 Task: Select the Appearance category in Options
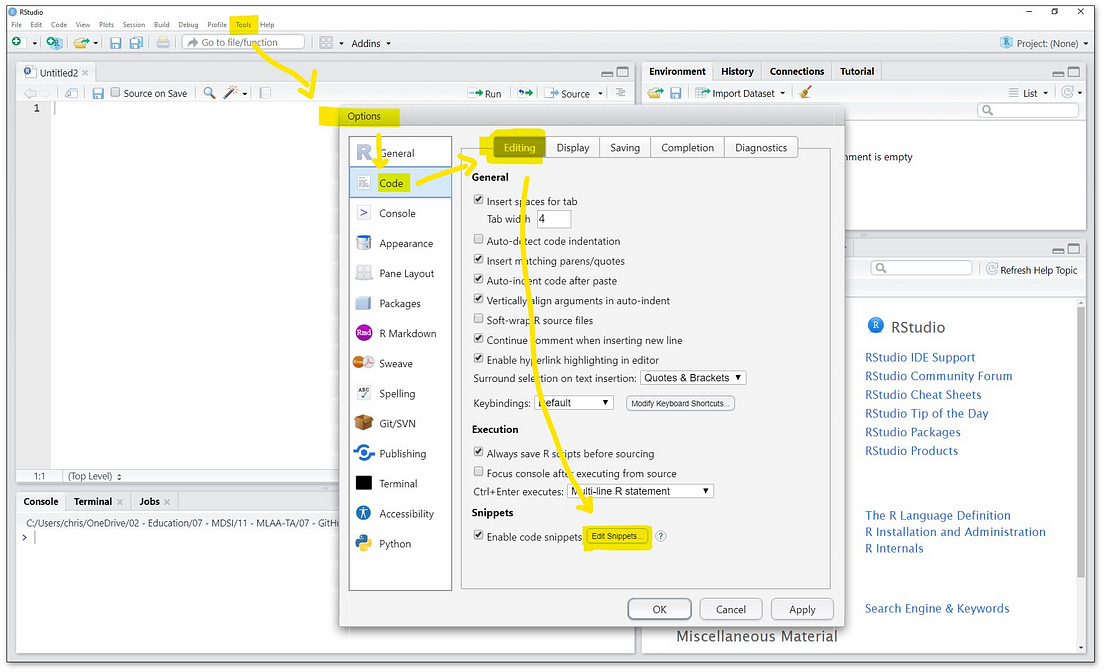(400, 243)
